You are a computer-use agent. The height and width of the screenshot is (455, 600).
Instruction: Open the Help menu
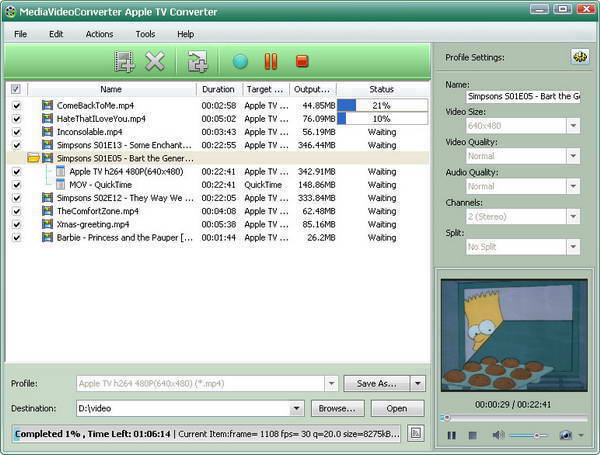click(x=186, y=34)
